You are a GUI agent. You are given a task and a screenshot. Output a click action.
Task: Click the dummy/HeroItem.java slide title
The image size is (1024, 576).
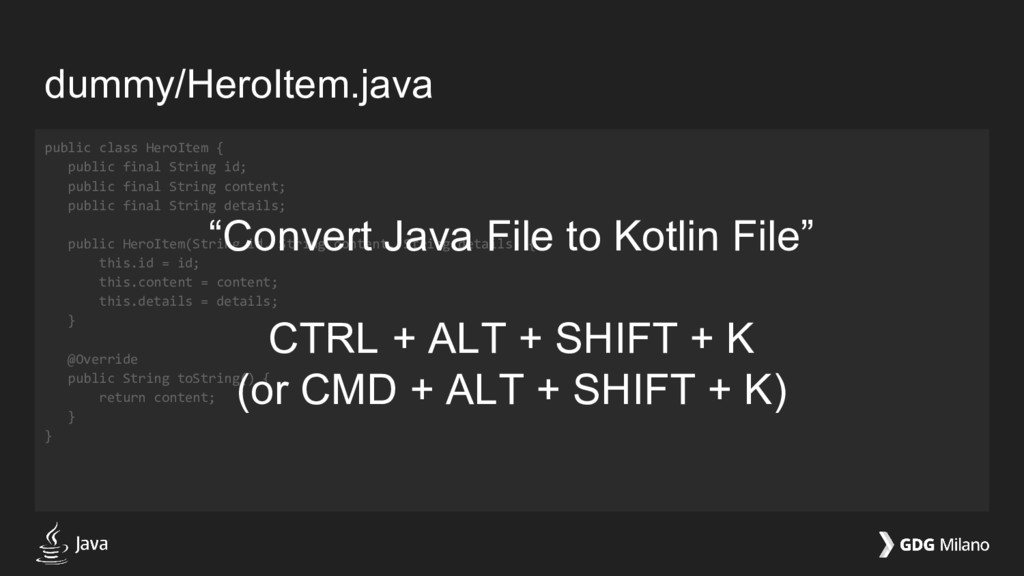point(238,86)
